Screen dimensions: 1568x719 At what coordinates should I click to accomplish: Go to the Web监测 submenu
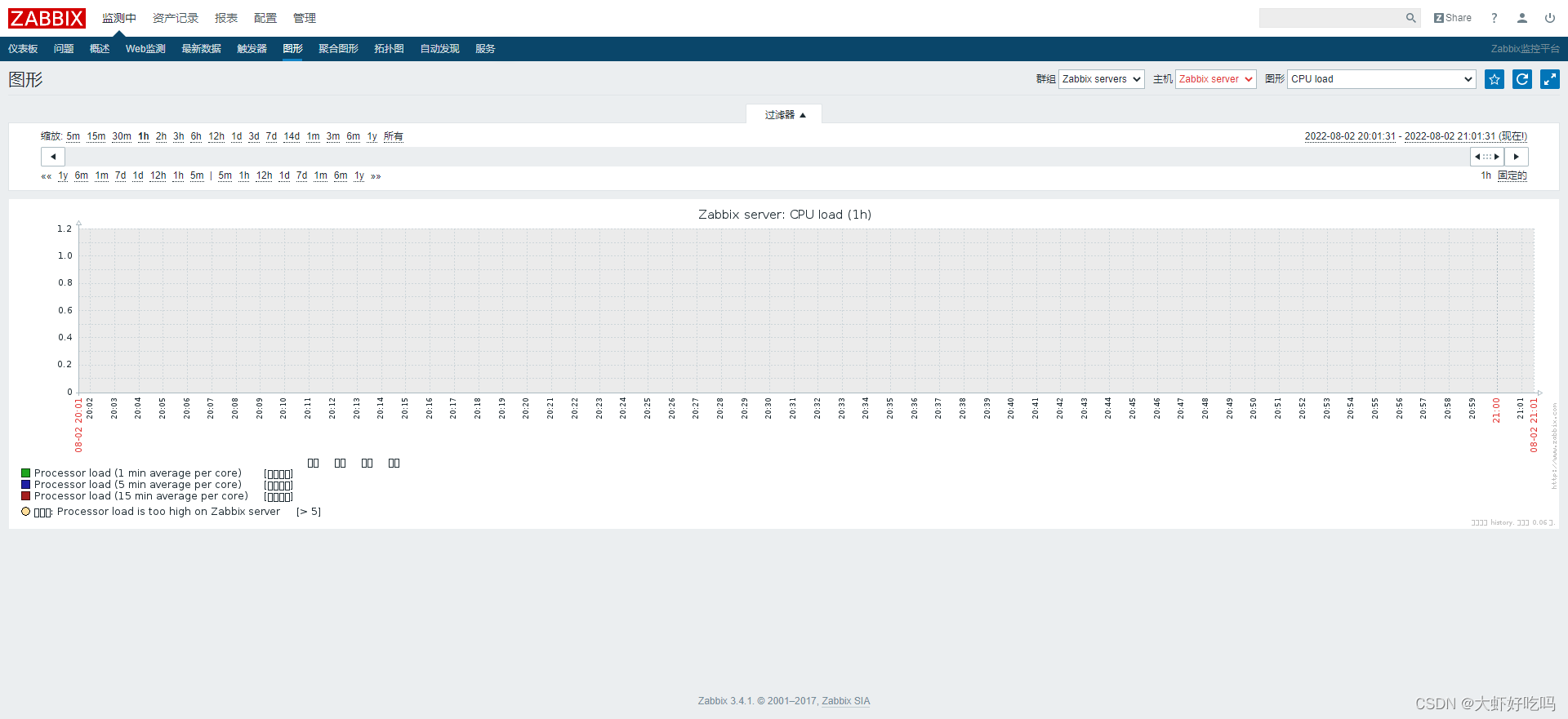tap(145, 49)
